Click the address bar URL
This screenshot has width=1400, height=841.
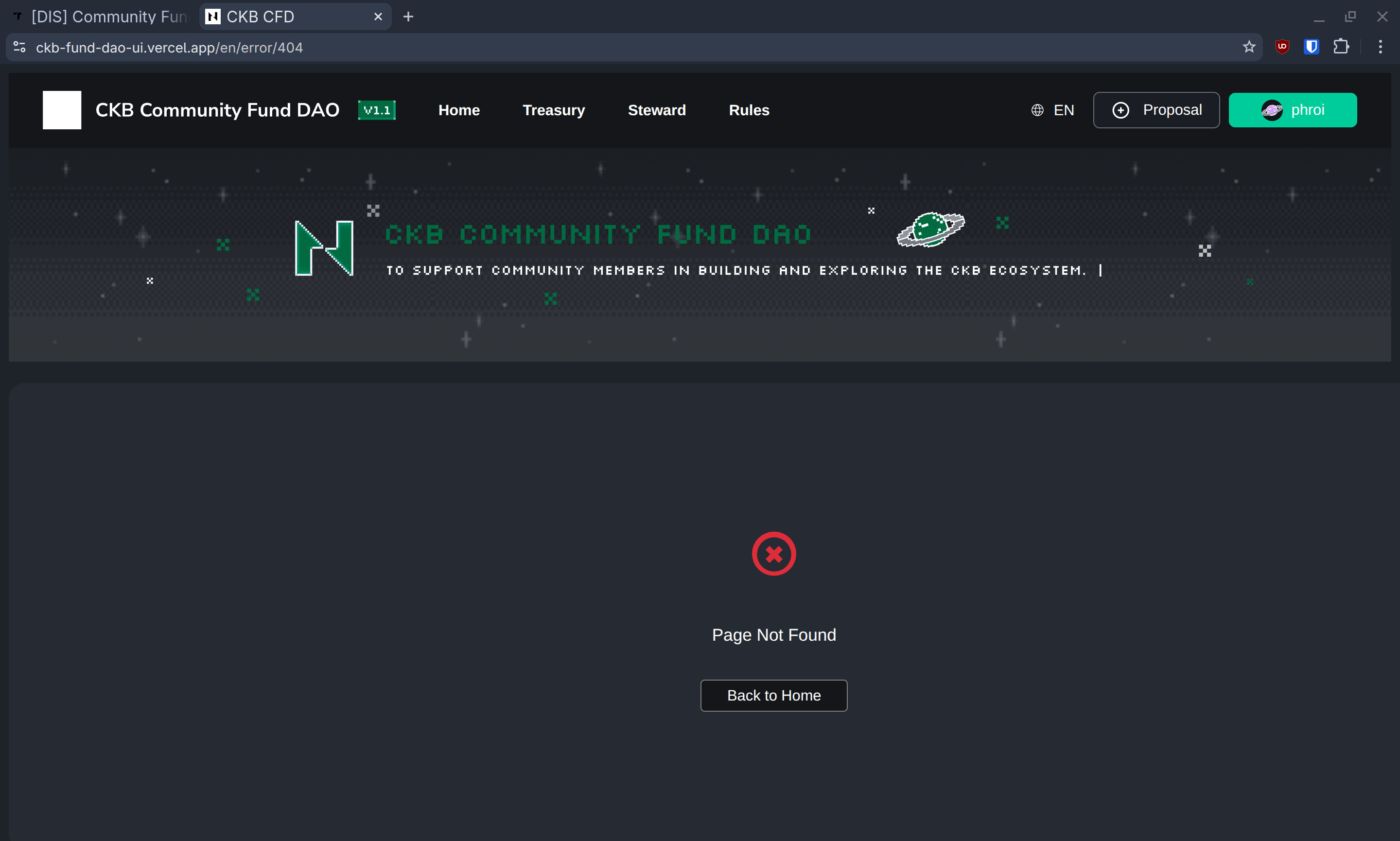(169, 47)
